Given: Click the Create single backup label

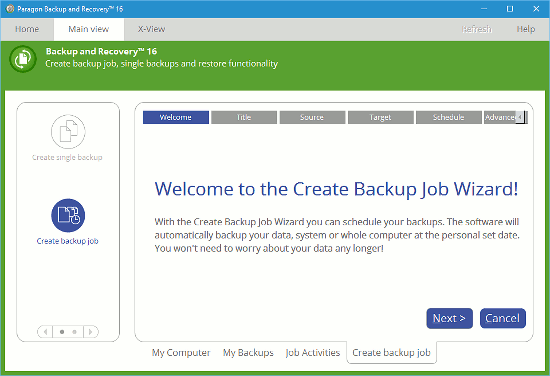Looking at the screenshot, I should click(67, 157).
